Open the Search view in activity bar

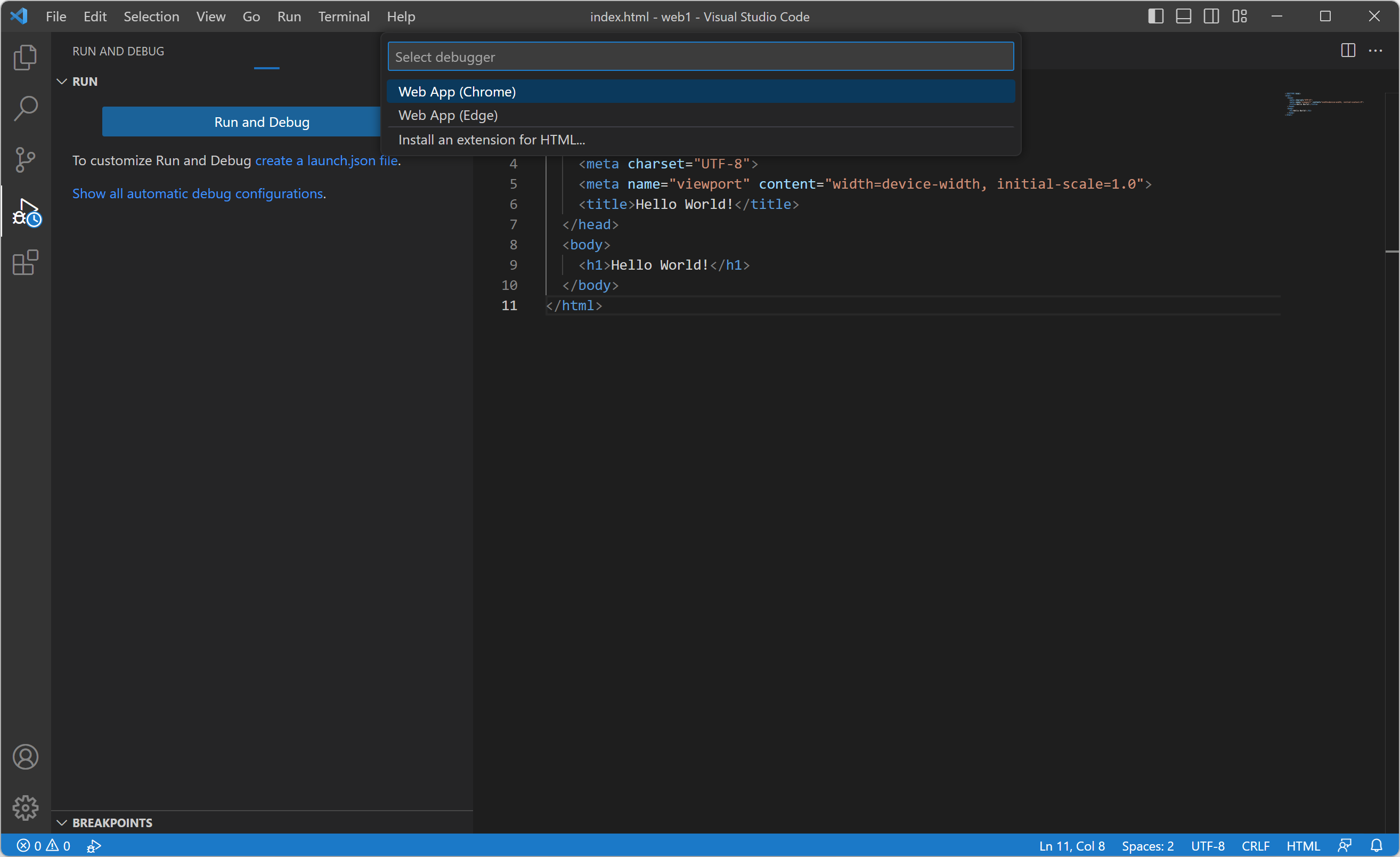coord(25,108)
